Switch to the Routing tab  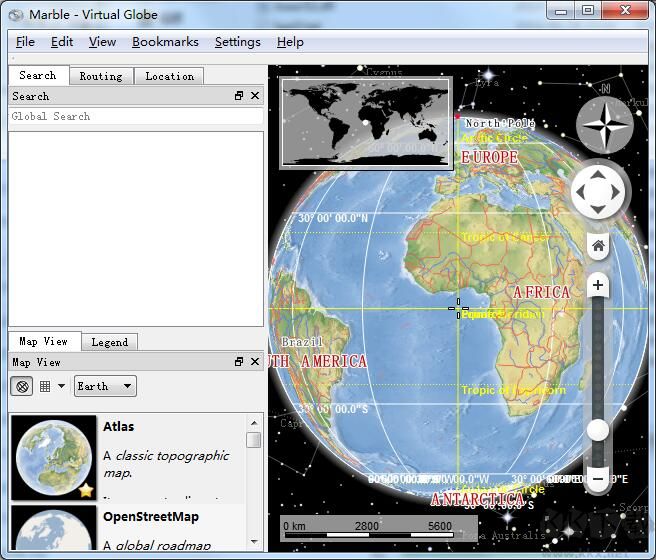pos(101,76)
